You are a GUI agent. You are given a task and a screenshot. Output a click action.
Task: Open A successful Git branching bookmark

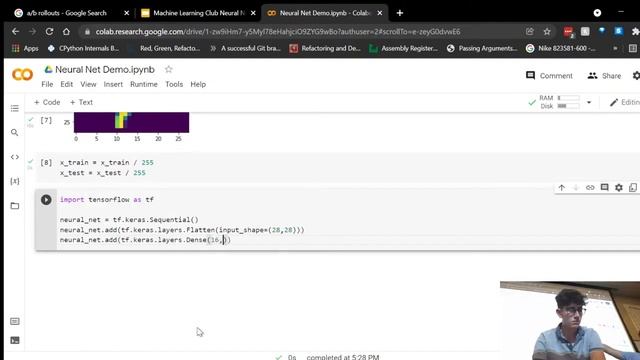[x=245, y=48]
